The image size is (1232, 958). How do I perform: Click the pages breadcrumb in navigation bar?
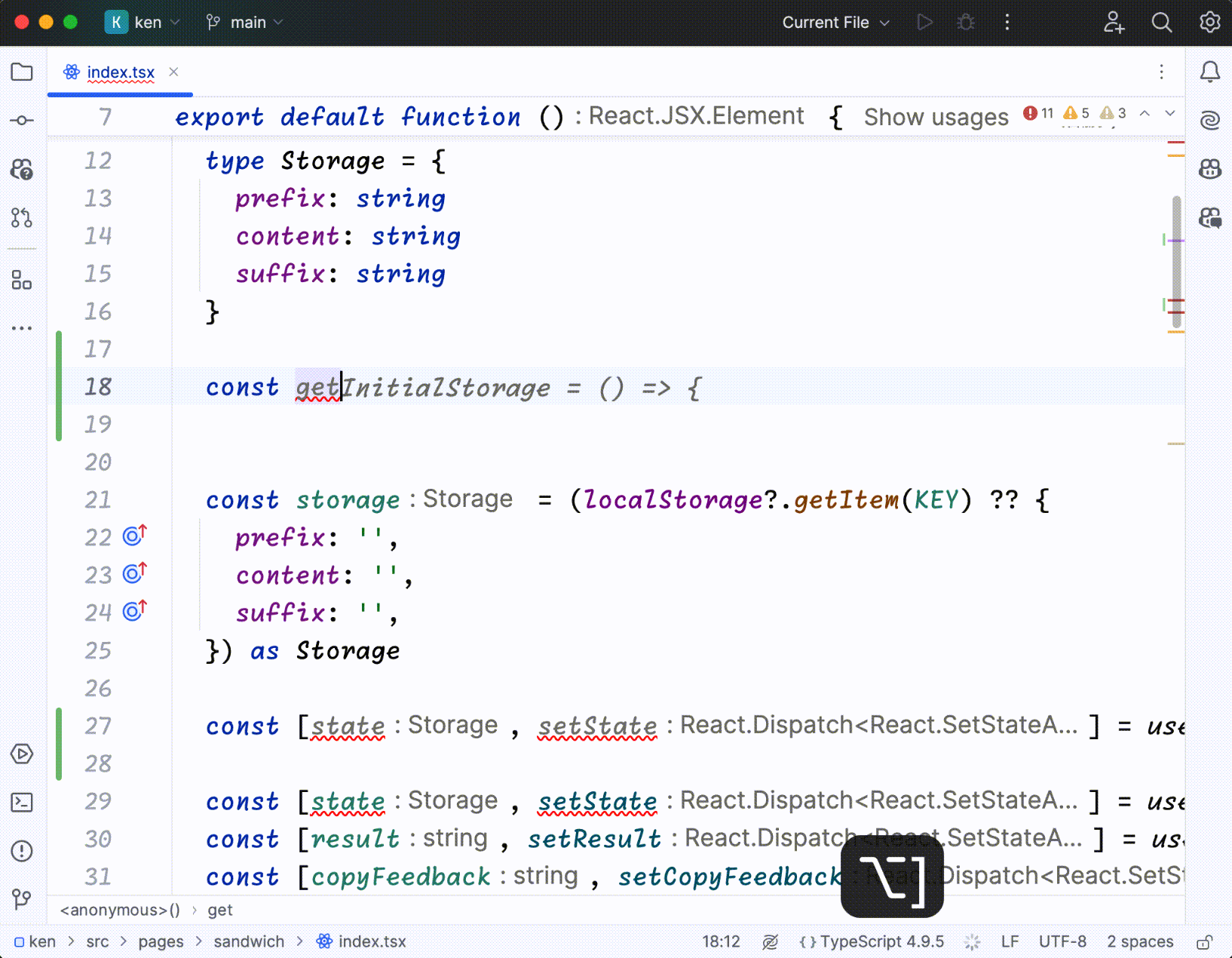161,941
